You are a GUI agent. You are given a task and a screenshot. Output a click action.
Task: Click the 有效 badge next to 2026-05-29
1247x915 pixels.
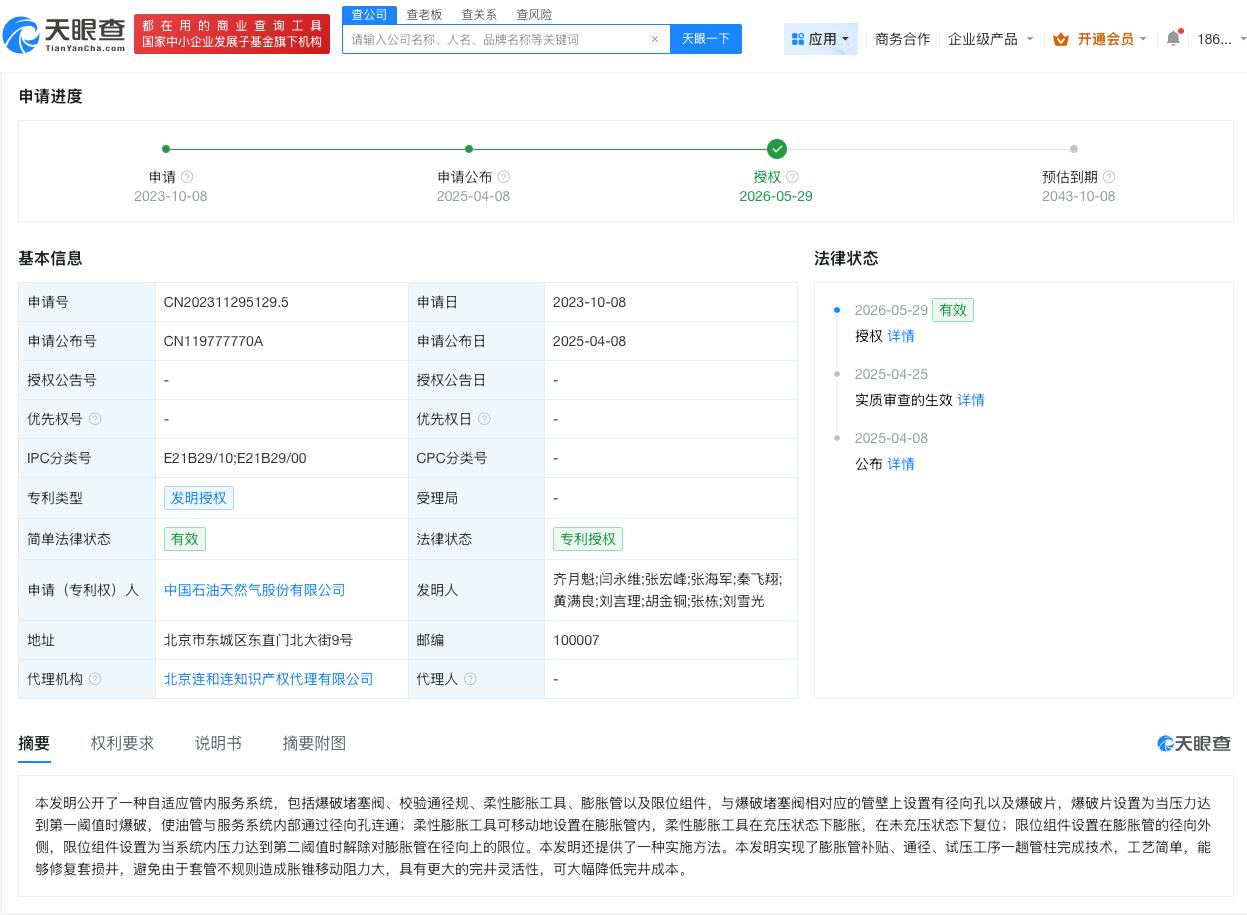pyautogui.click(x=953, y=310)
